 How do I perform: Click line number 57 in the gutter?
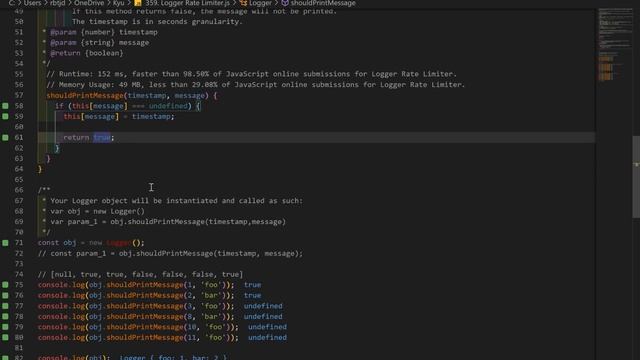tap(19, 95)
